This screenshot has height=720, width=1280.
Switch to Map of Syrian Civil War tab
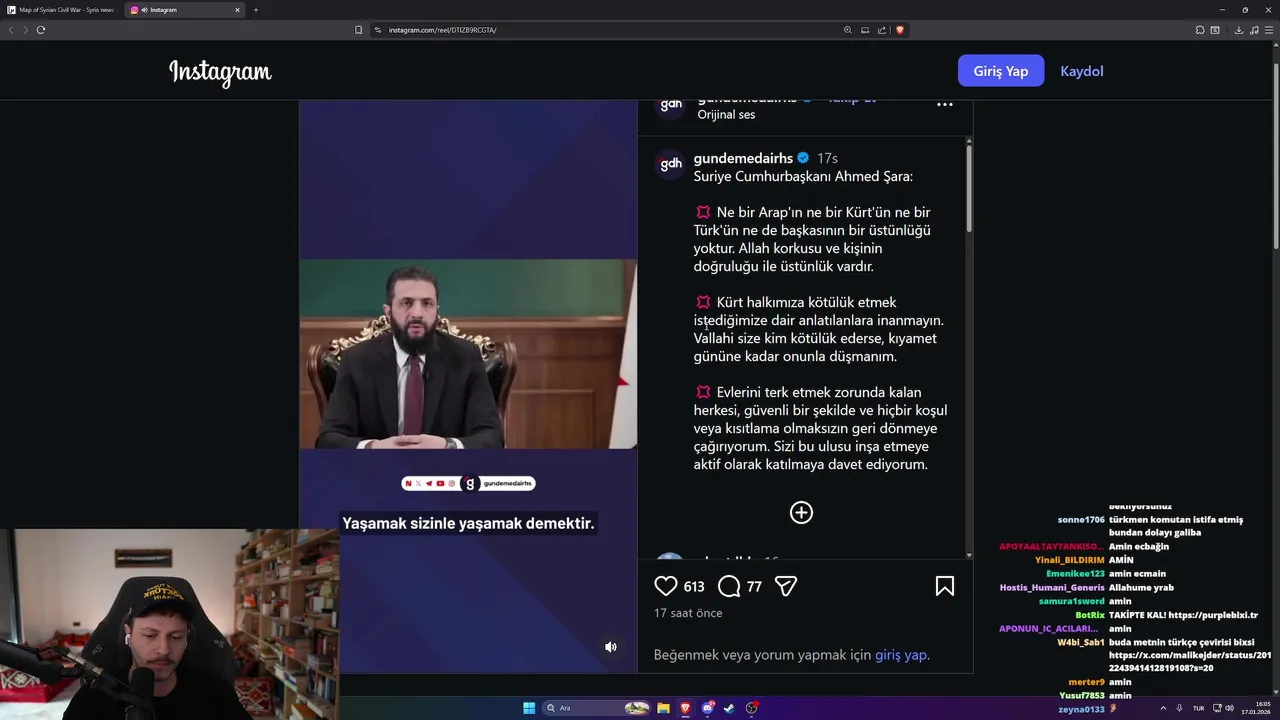(62, 10)
